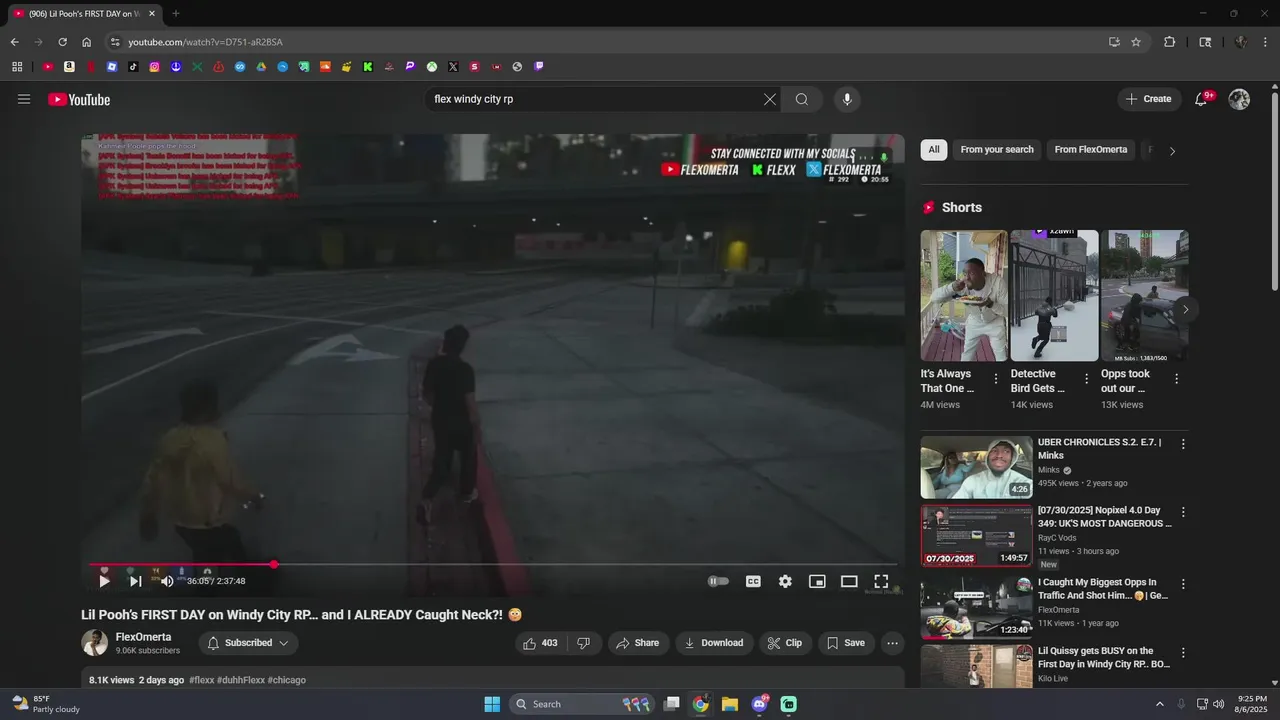This screenshot has height=720, width=1280.
Task: Enter fullscreen mode
Action: pyautogui.click(x=881, y=581)
